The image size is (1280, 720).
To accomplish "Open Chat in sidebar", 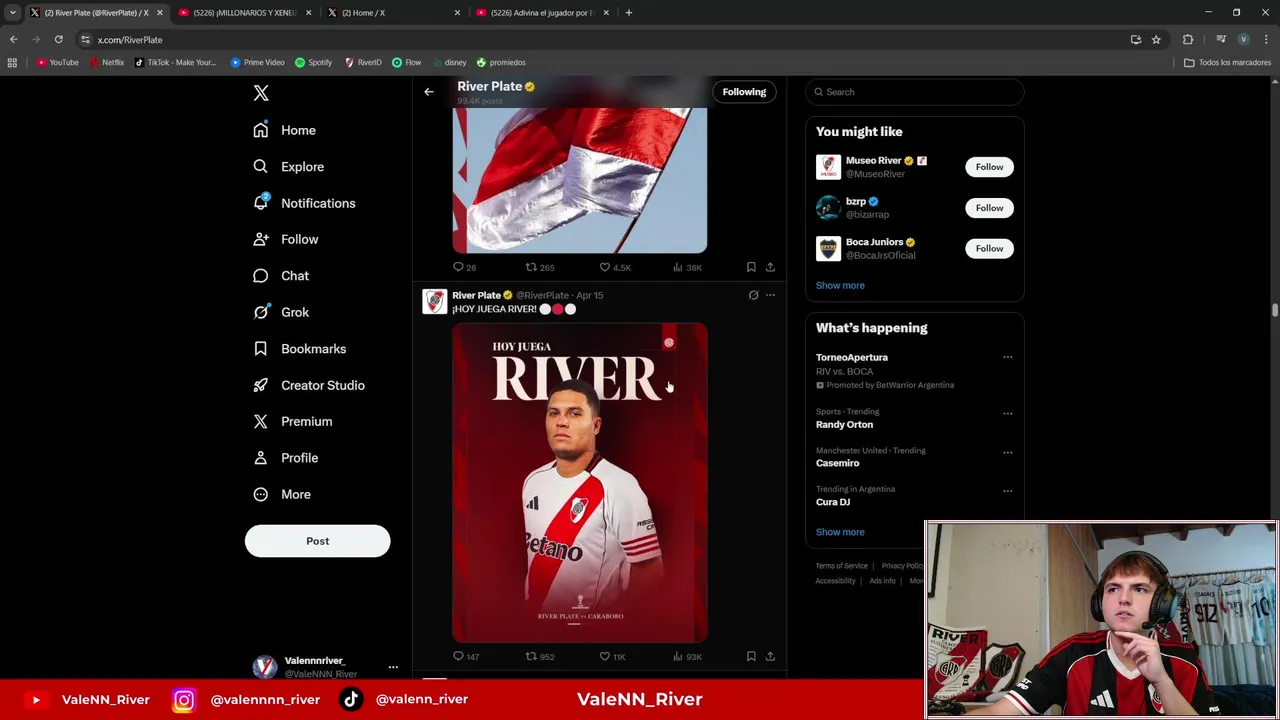I will [281, 276].
